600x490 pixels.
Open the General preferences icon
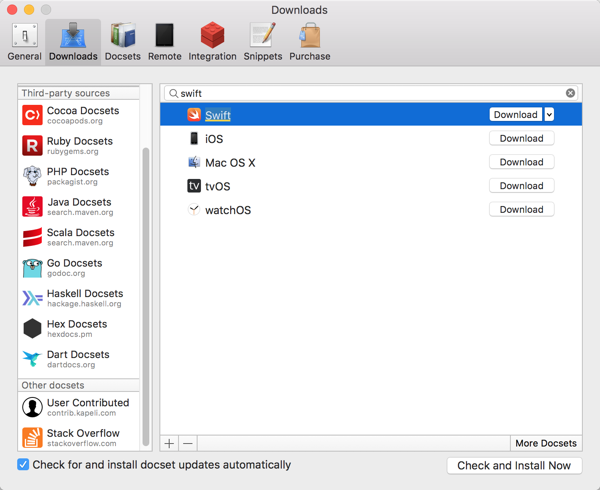click(24, 36)
